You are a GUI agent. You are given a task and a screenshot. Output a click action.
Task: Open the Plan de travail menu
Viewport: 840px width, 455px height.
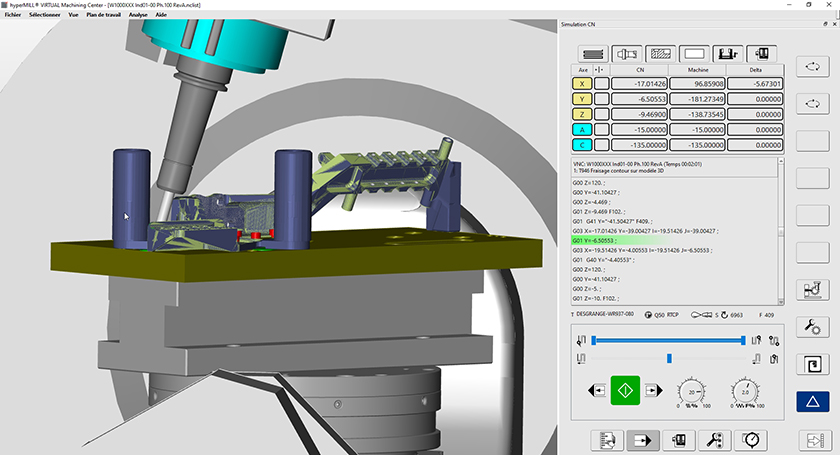click(103, 16)
